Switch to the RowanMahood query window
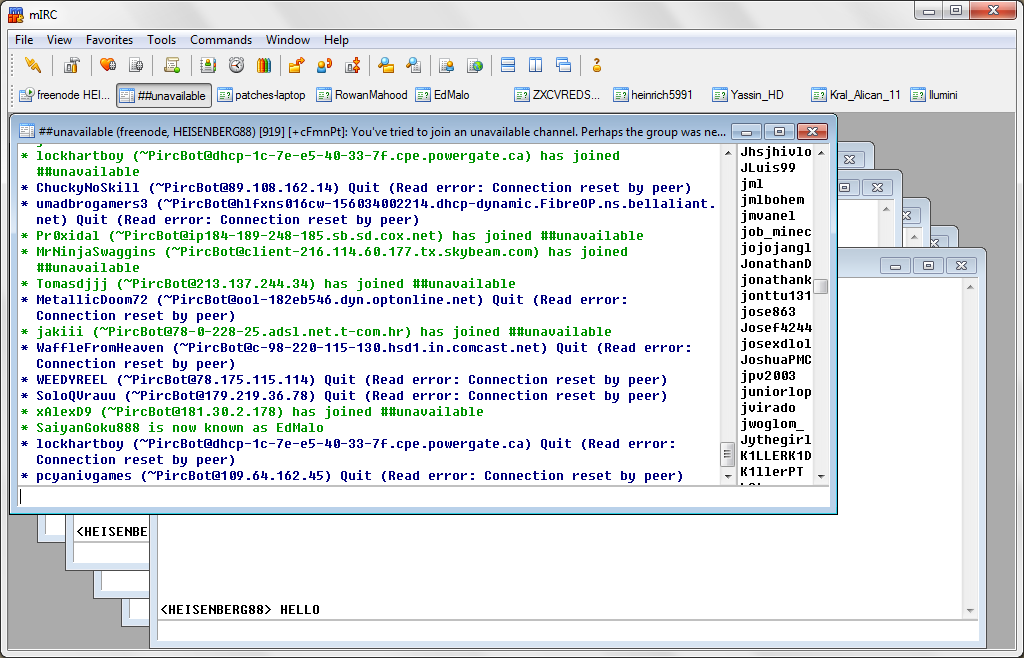Screen dimensions: 1024x658 pyautogui.click(x=362, y=95)
